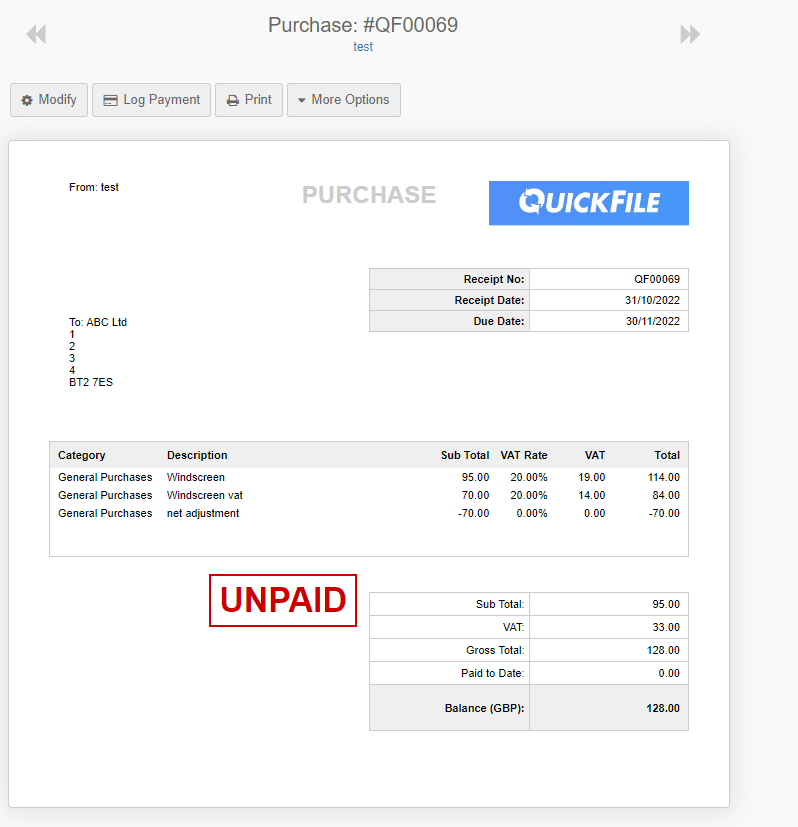798x827 pixels.
Task: Go to next purchase using double-right arrow
Action: [690, 34]
